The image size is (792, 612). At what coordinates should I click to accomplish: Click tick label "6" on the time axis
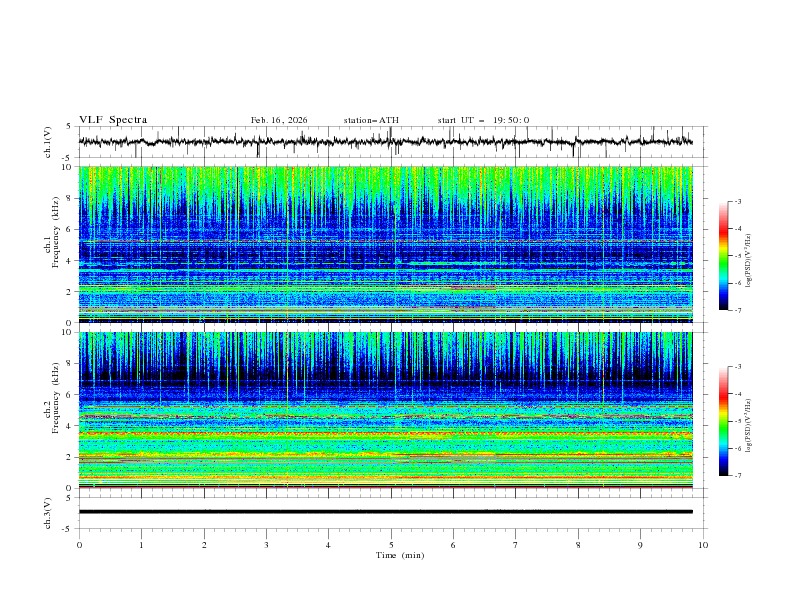[x=453, y=545]
